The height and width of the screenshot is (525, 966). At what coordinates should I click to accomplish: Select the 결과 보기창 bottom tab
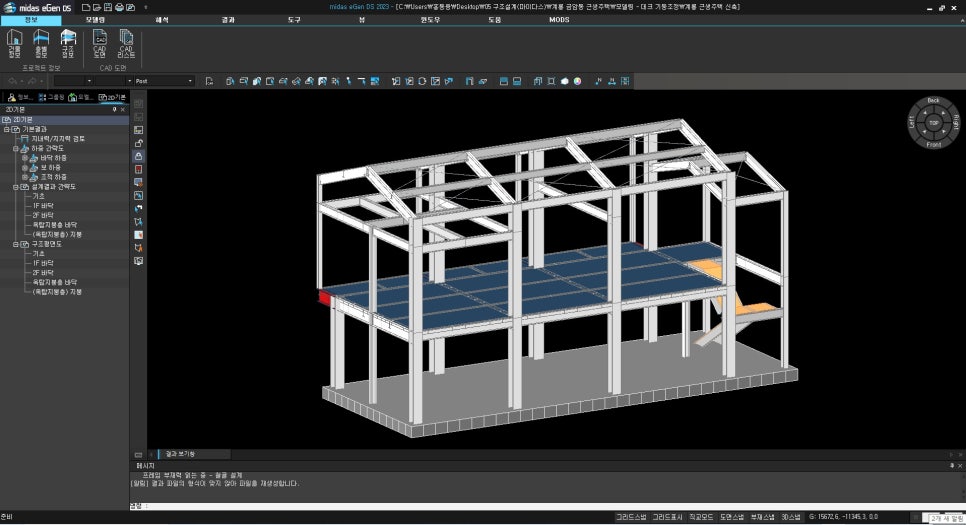point(180,454)
